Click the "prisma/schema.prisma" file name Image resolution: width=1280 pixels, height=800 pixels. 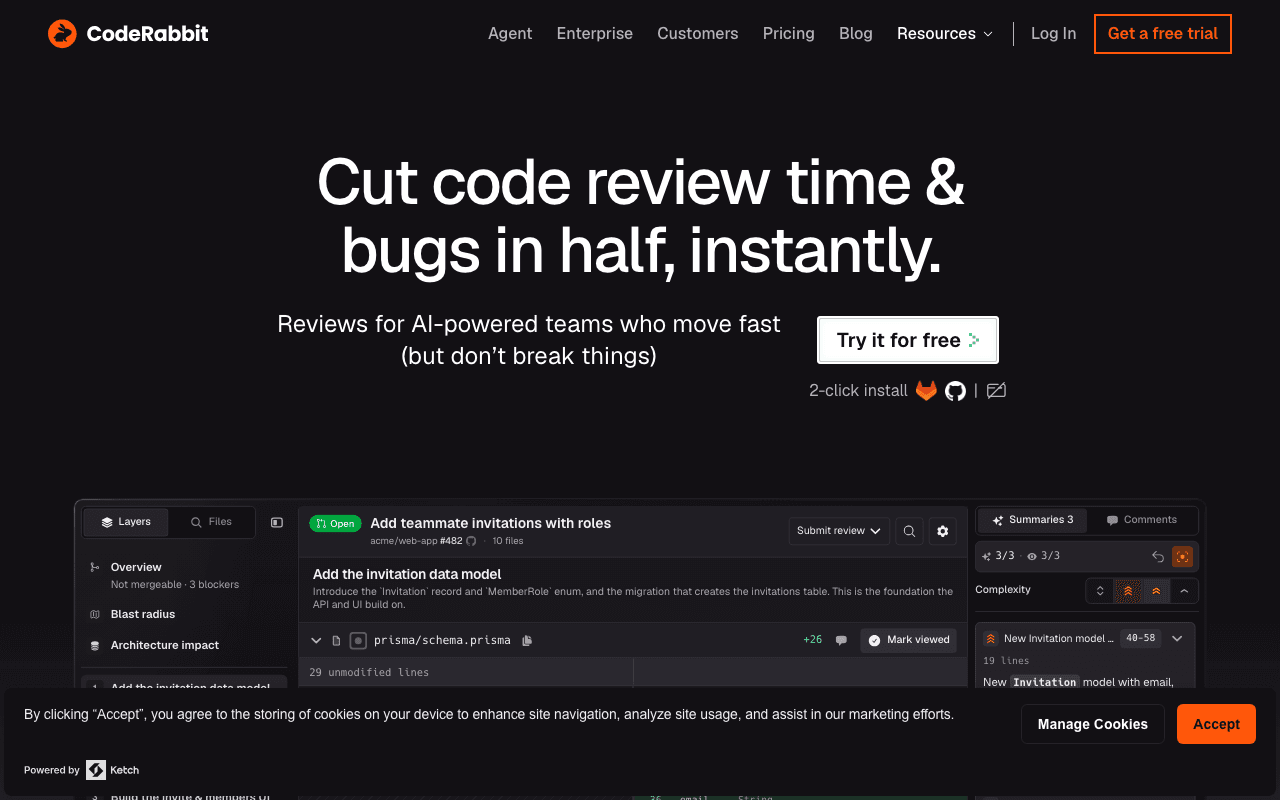pos(442,640)
